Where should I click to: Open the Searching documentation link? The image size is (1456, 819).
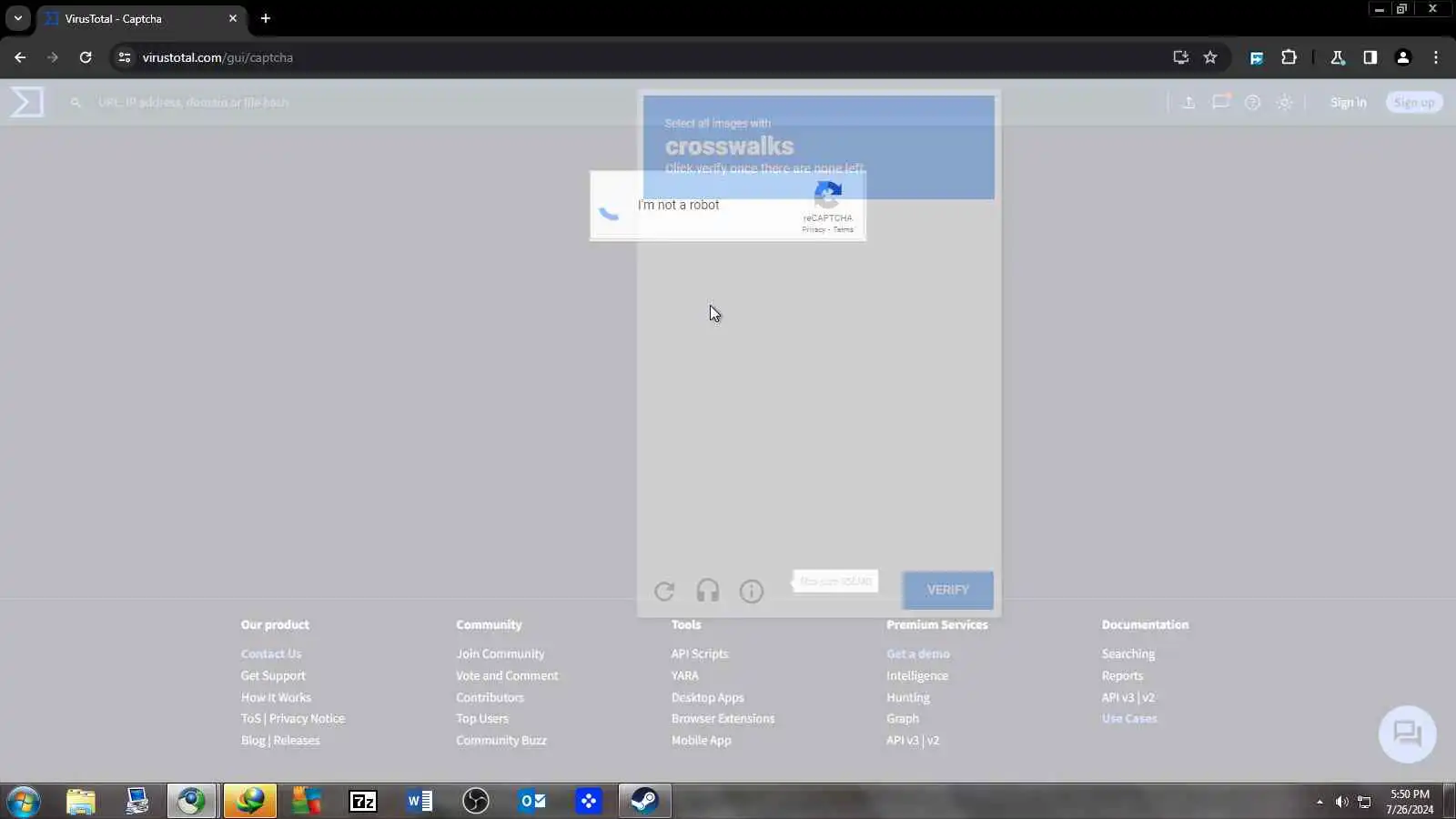click(1128, 653)
